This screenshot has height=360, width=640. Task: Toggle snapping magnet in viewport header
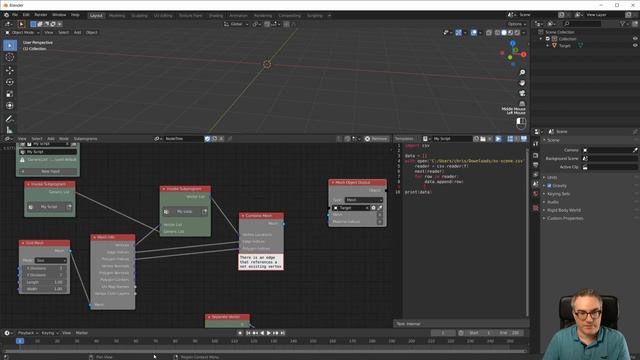267,24
